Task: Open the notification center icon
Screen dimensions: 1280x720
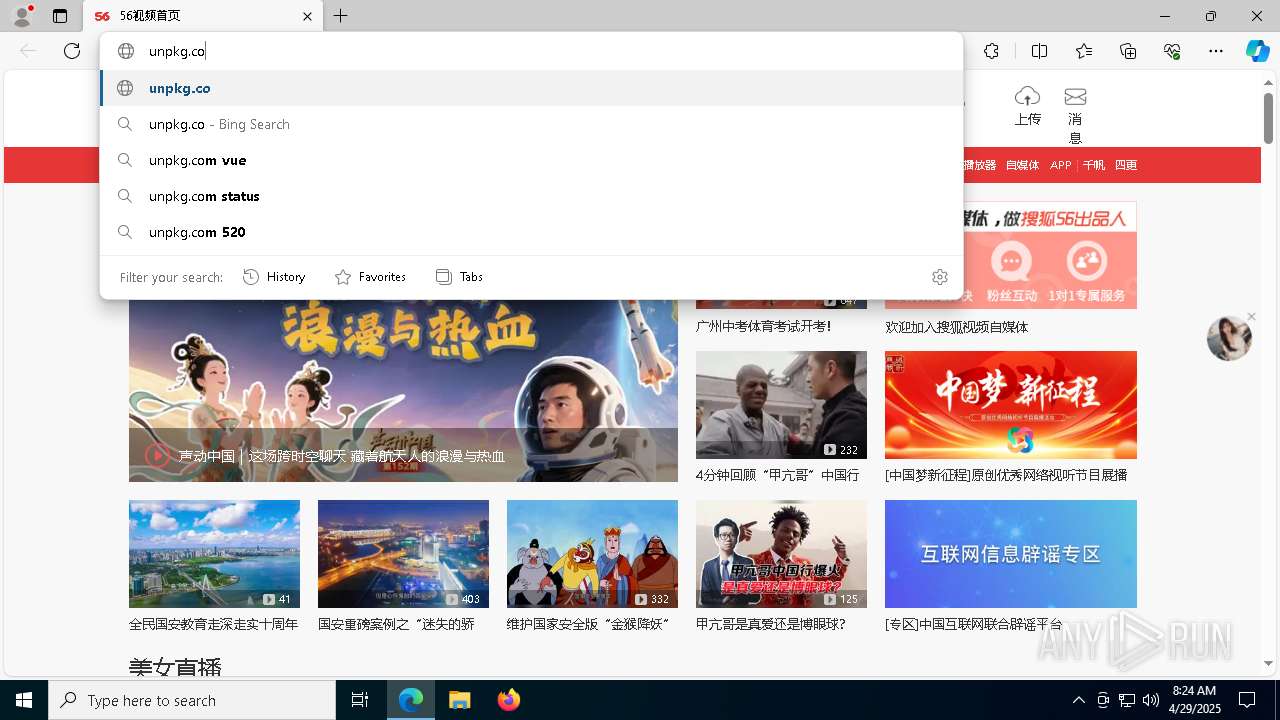Action: [1247, 700]
